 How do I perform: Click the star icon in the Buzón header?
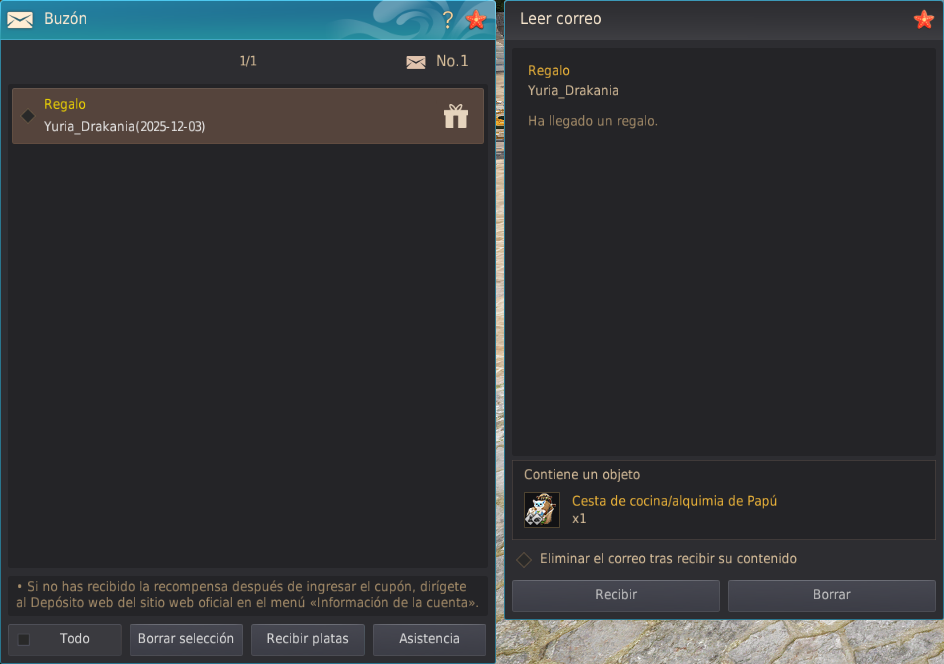coord(476,19)
